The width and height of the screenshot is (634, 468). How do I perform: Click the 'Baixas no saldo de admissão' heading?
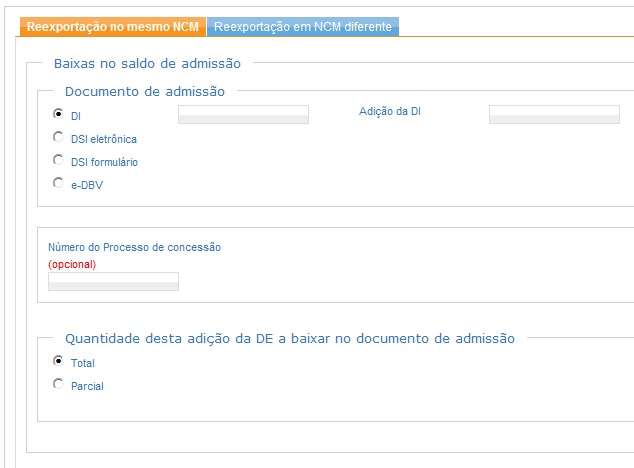click(x=147, y=64)
